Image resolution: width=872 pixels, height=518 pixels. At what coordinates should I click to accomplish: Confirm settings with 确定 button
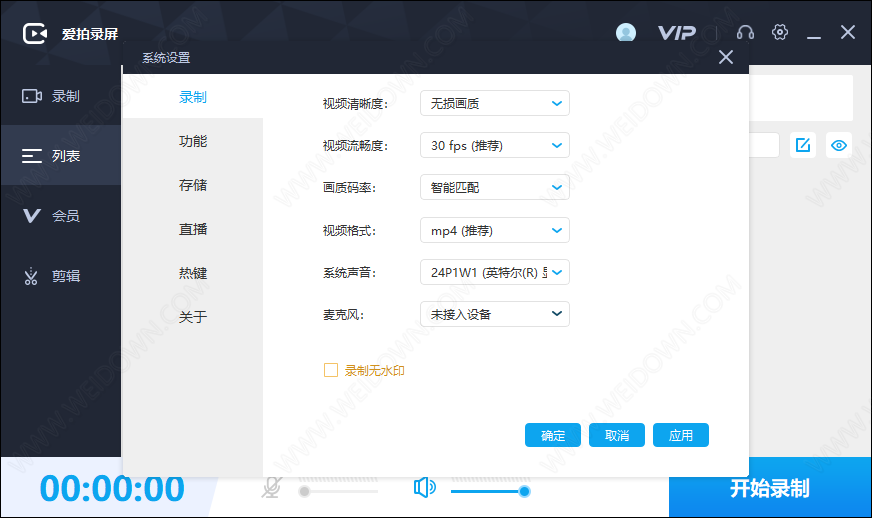(553, 435)
